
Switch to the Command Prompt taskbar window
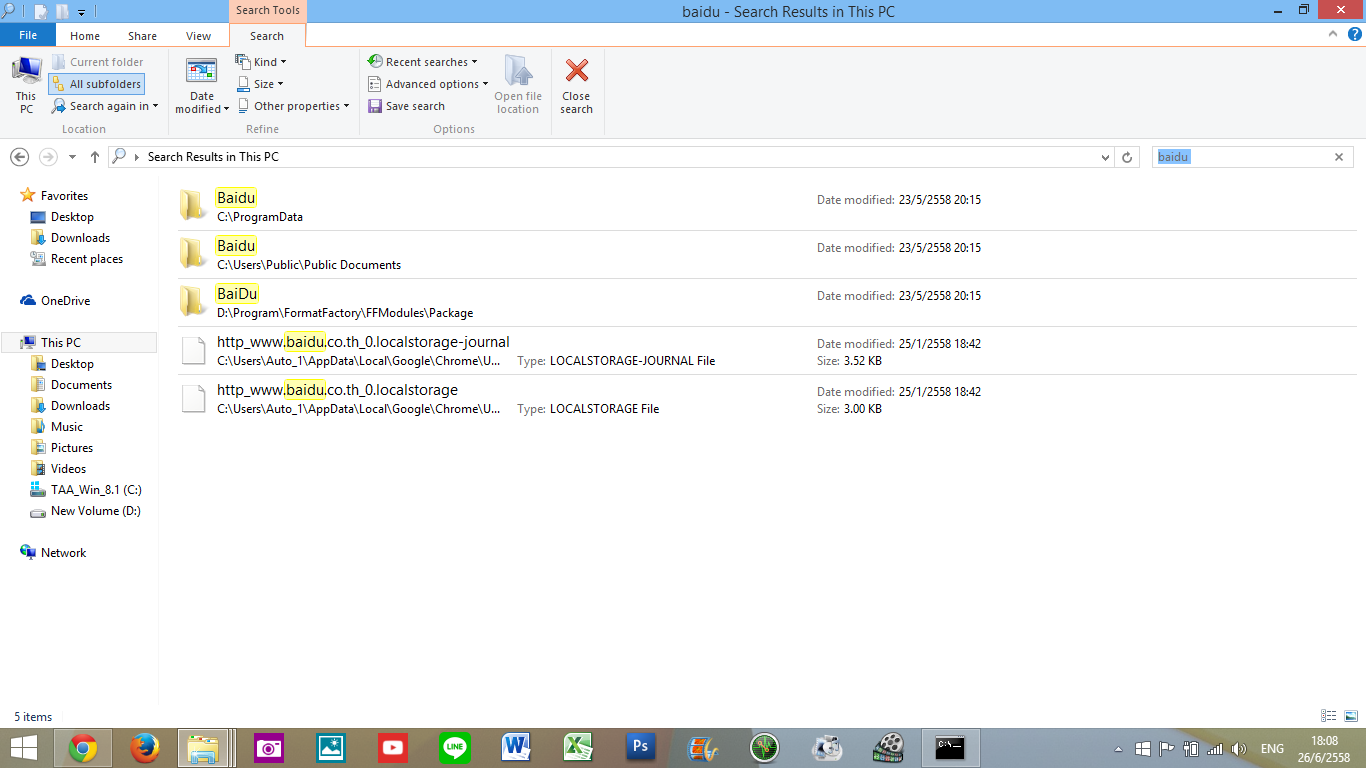click(950, 748)
